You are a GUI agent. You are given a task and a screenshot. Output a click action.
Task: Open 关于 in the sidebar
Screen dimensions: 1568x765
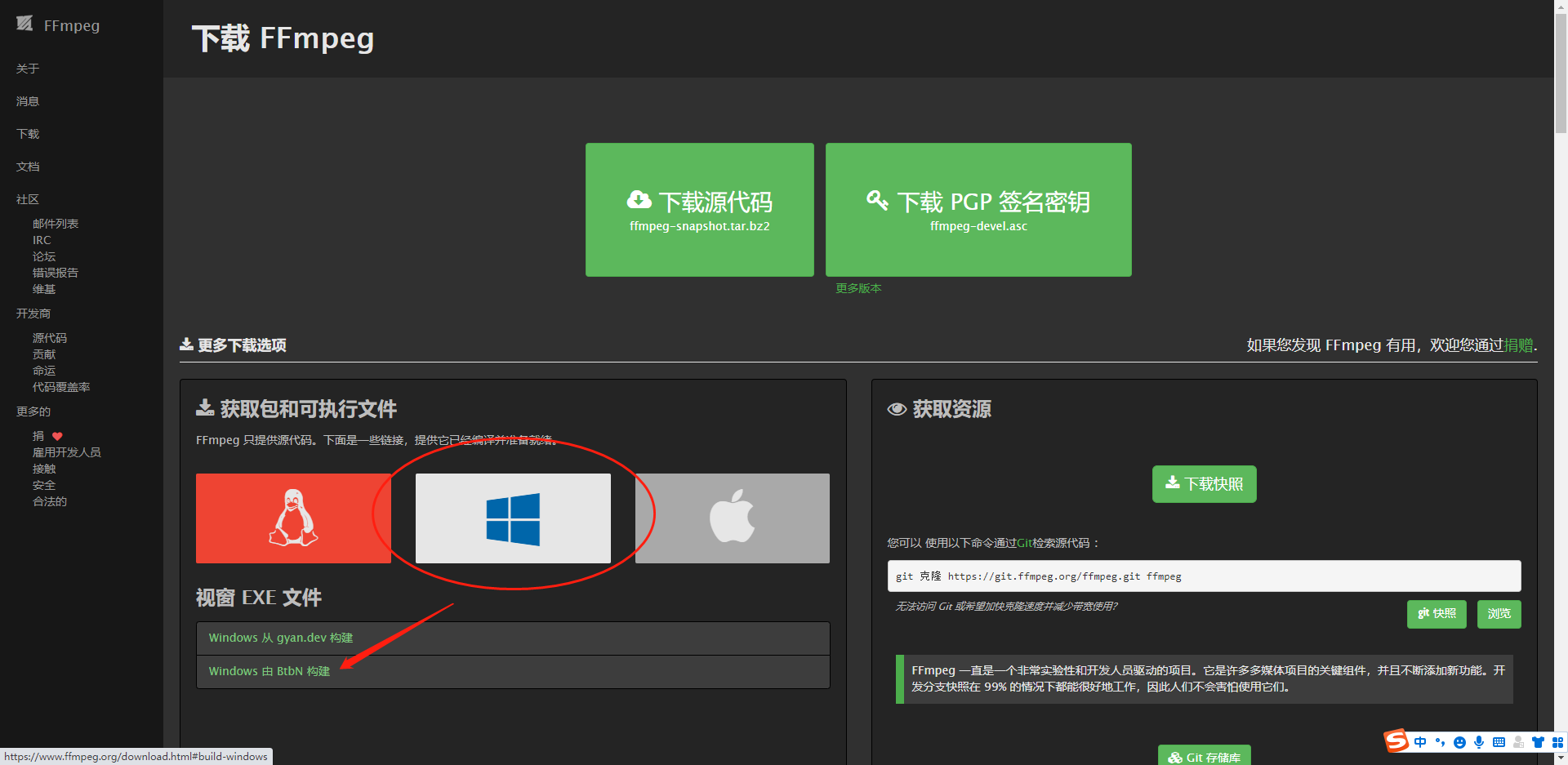coord(28,69)
